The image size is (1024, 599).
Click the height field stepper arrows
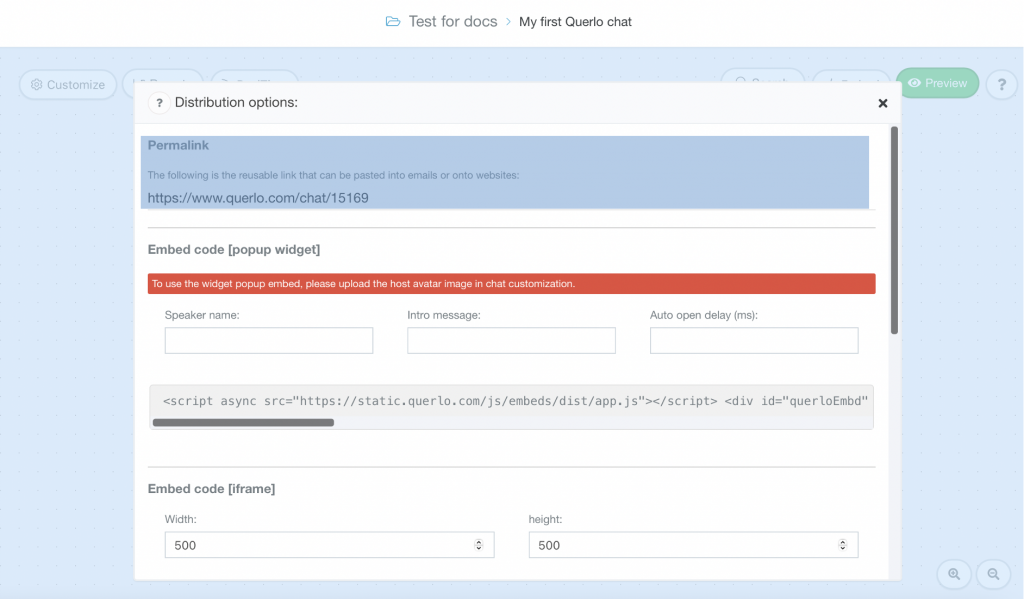click(x=842, y=545)
